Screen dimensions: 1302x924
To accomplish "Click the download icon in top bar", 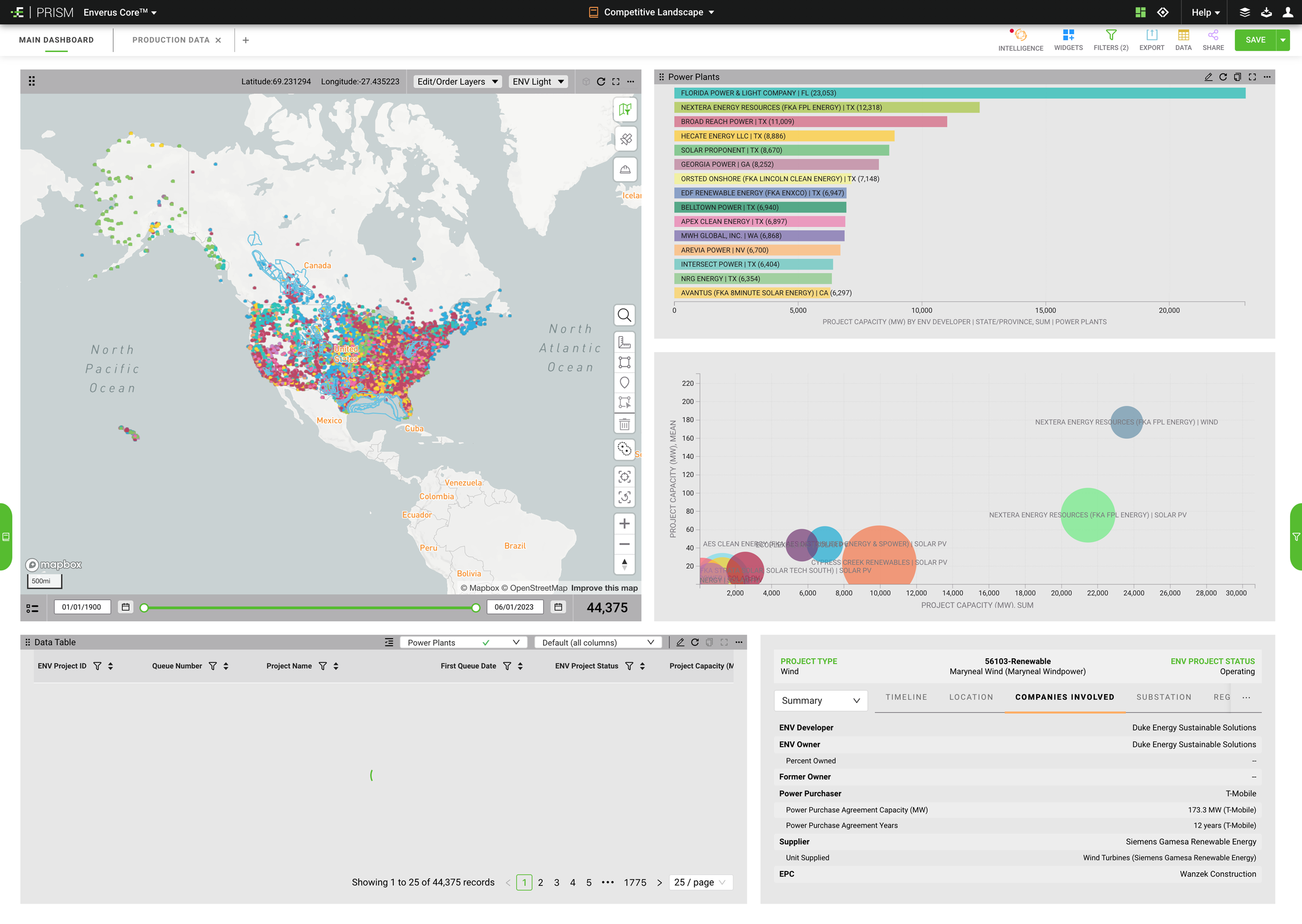I will [x=1267, y=12].
